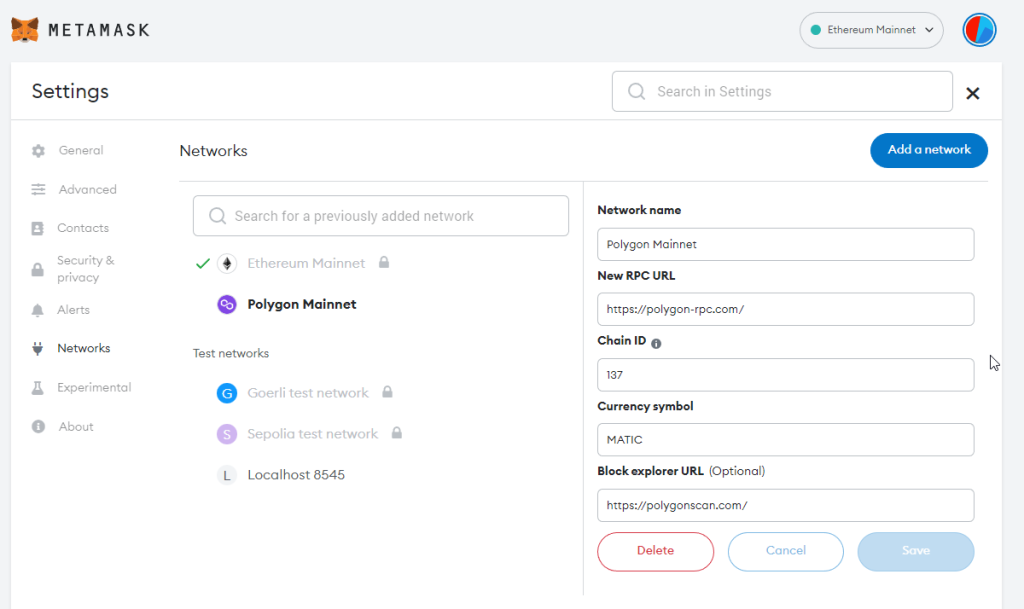Click the lock icon beside Ethereum Mainnet
This screenshot has width=1024, height=609.
click(384, 263)
